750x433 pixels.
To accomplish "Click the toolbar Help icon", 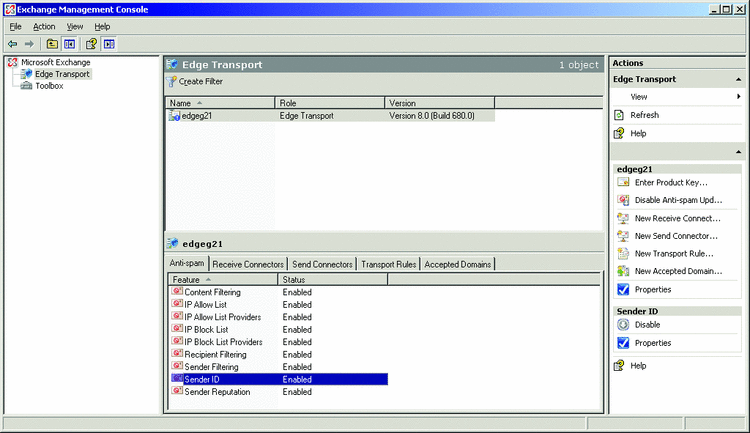I will pos(91,44).
